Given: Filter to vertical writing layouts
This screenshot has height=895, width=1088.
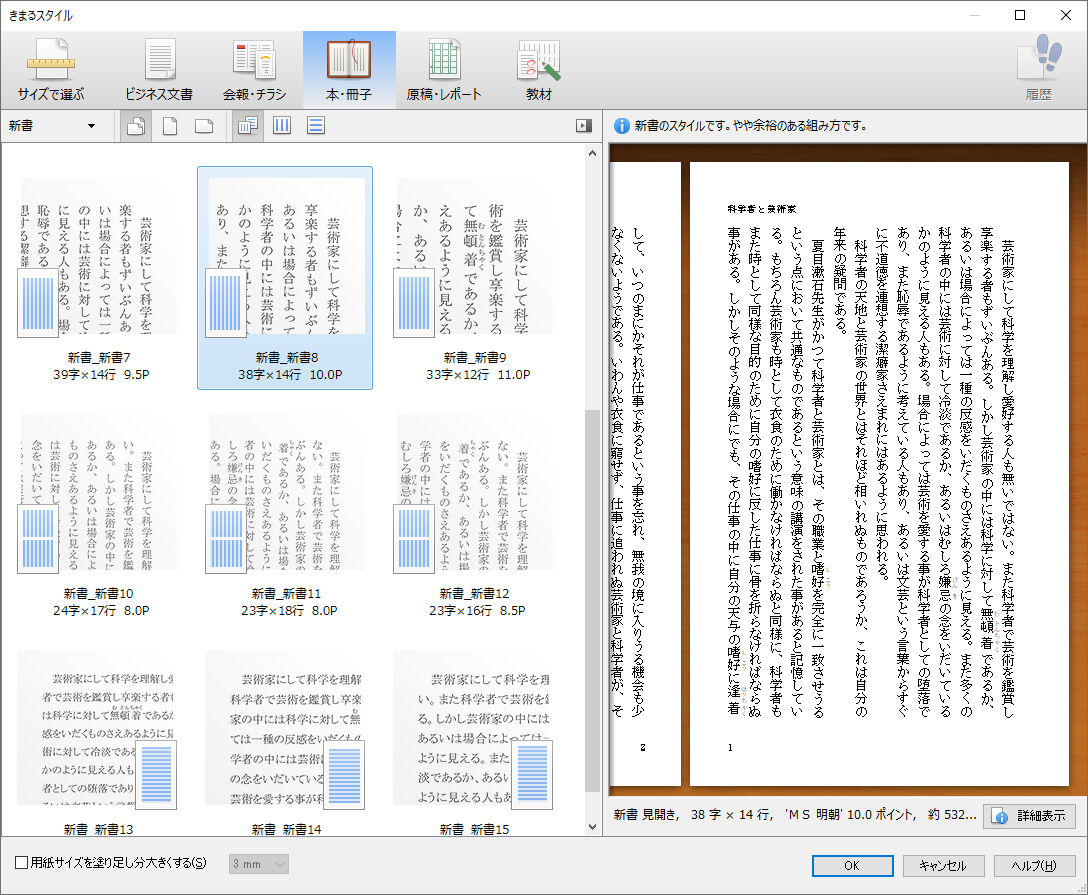Looking at the screenshot, I should pos(282,126).
